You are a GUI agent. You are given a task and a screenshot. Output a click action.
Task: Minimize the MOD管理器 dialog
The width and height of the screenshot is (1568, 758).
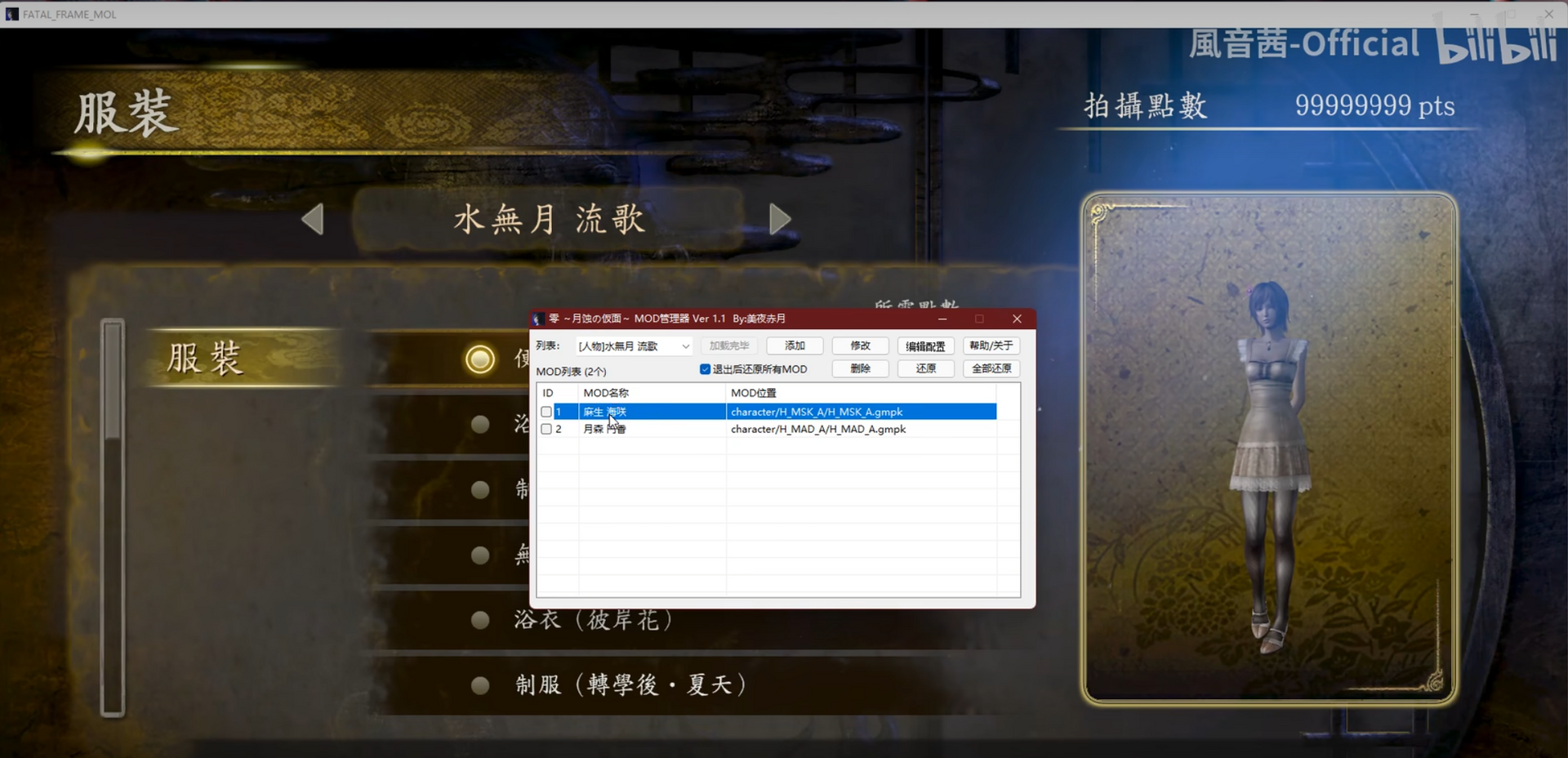tap(942, 319)
